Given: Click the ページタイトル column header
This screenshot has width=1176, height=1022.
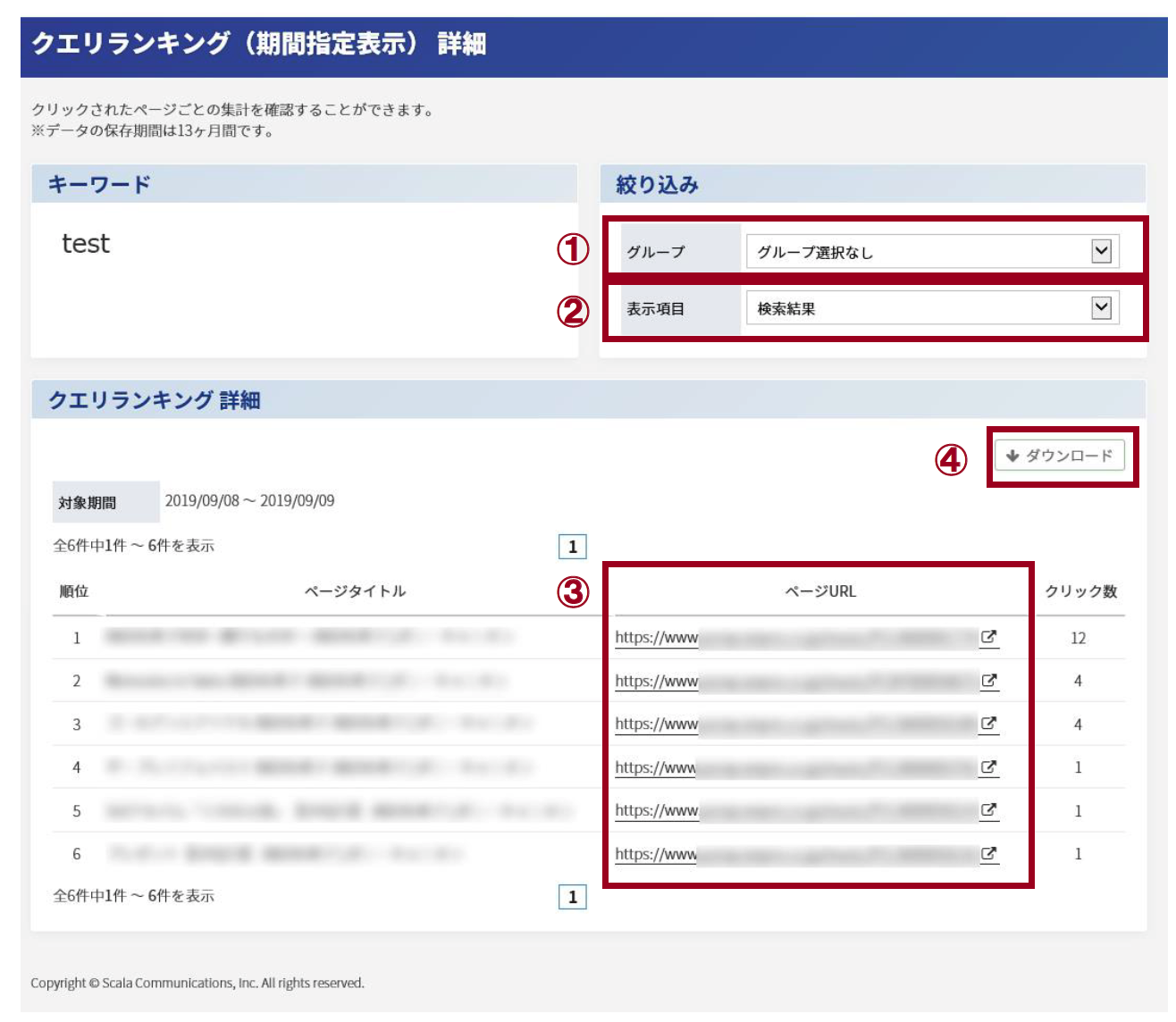Looking at the screenshot, I should [x=355, y=591].
